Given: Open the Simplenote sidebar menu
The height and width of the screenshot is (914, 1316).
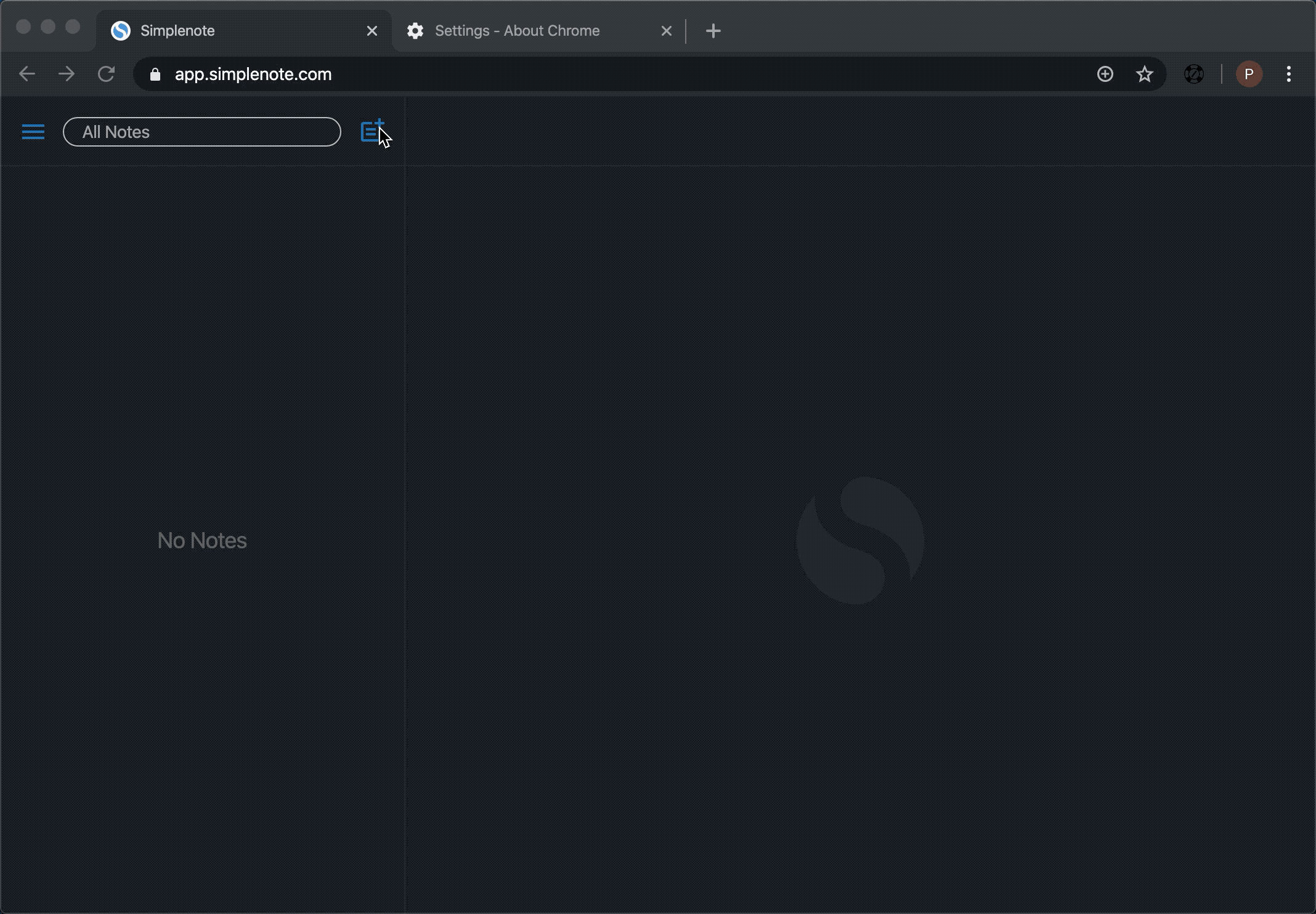Looking at the screenshot, I should pos(33,131).
